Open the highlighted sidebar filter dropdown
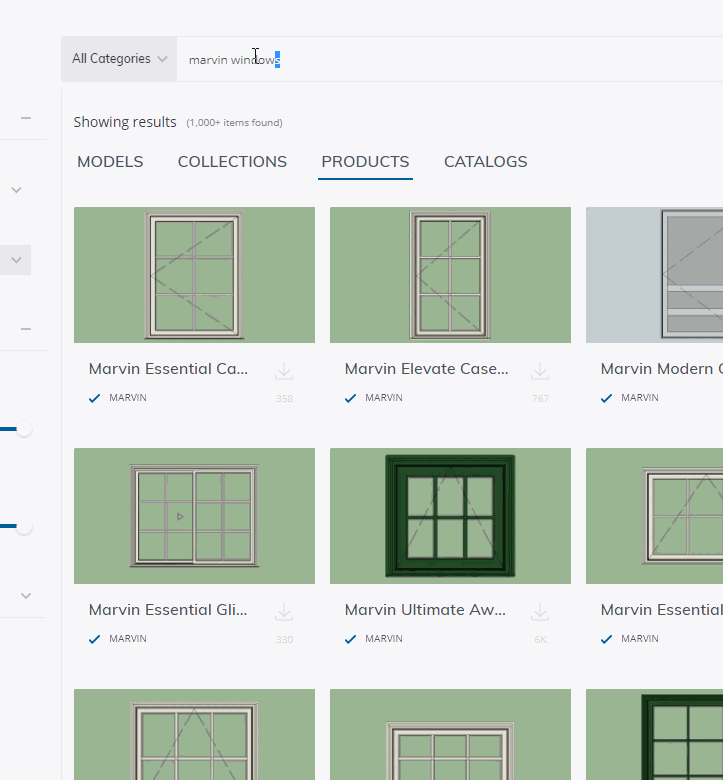Image resolution: width=723 pixels, height=780 pixels. pos(15,260)
